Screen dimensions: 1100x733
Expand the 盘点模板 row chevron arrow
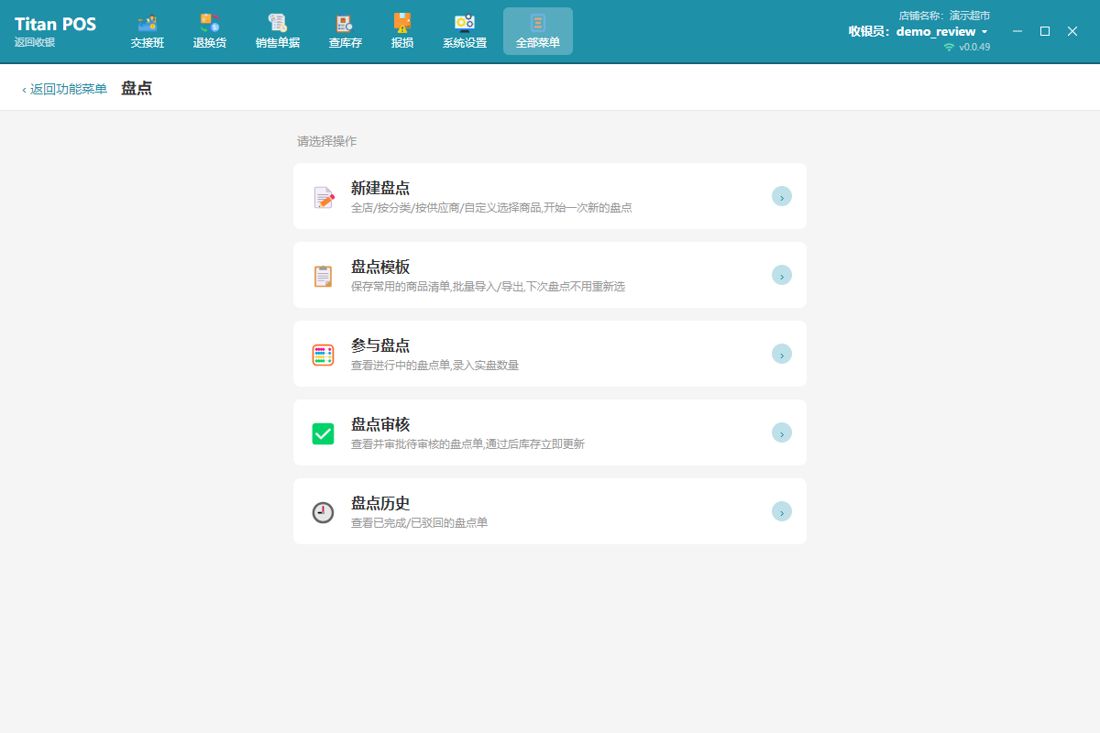coord(782,275)
